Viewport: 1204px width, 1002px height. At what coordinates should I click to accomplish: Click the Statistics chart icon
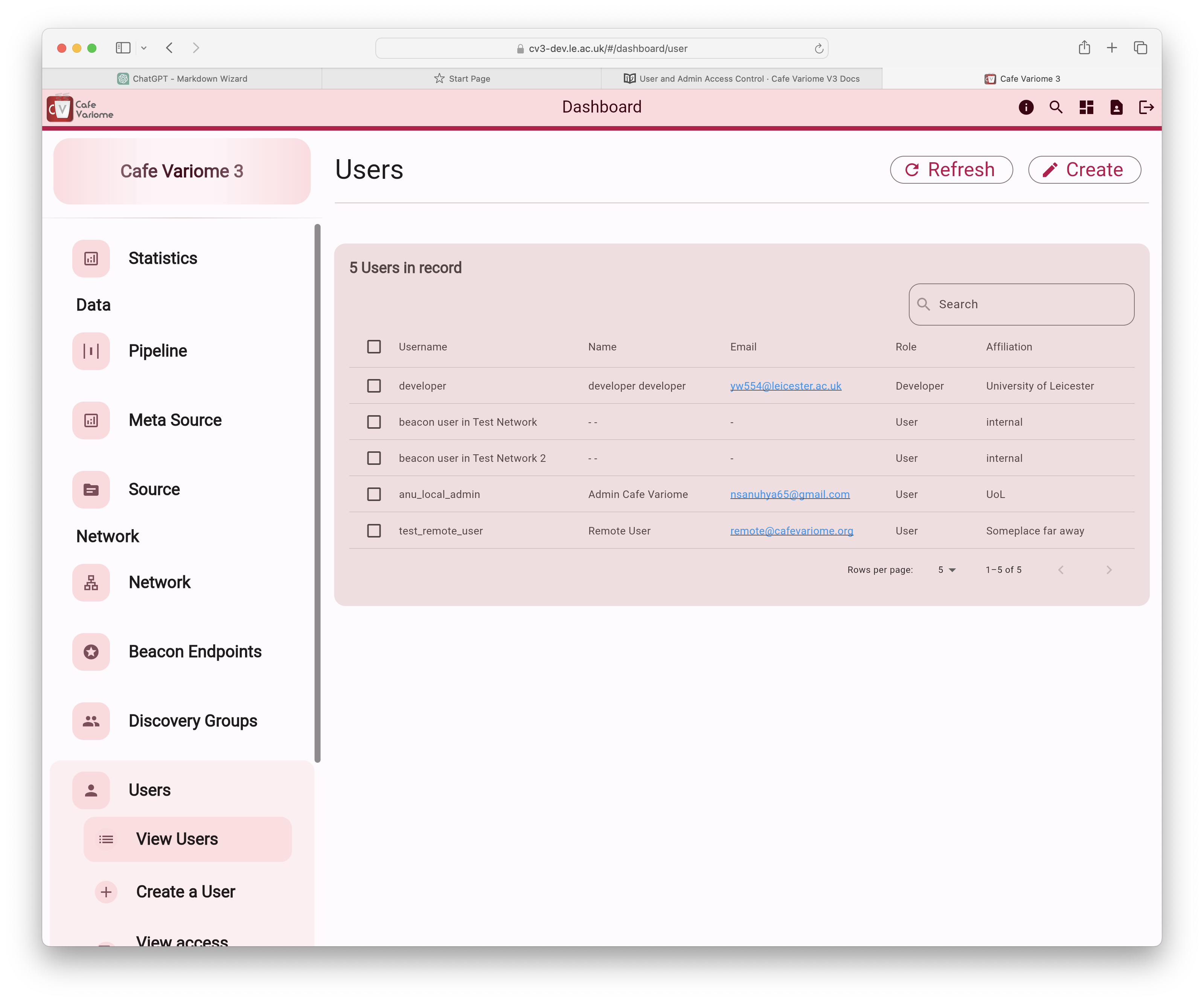91,259
